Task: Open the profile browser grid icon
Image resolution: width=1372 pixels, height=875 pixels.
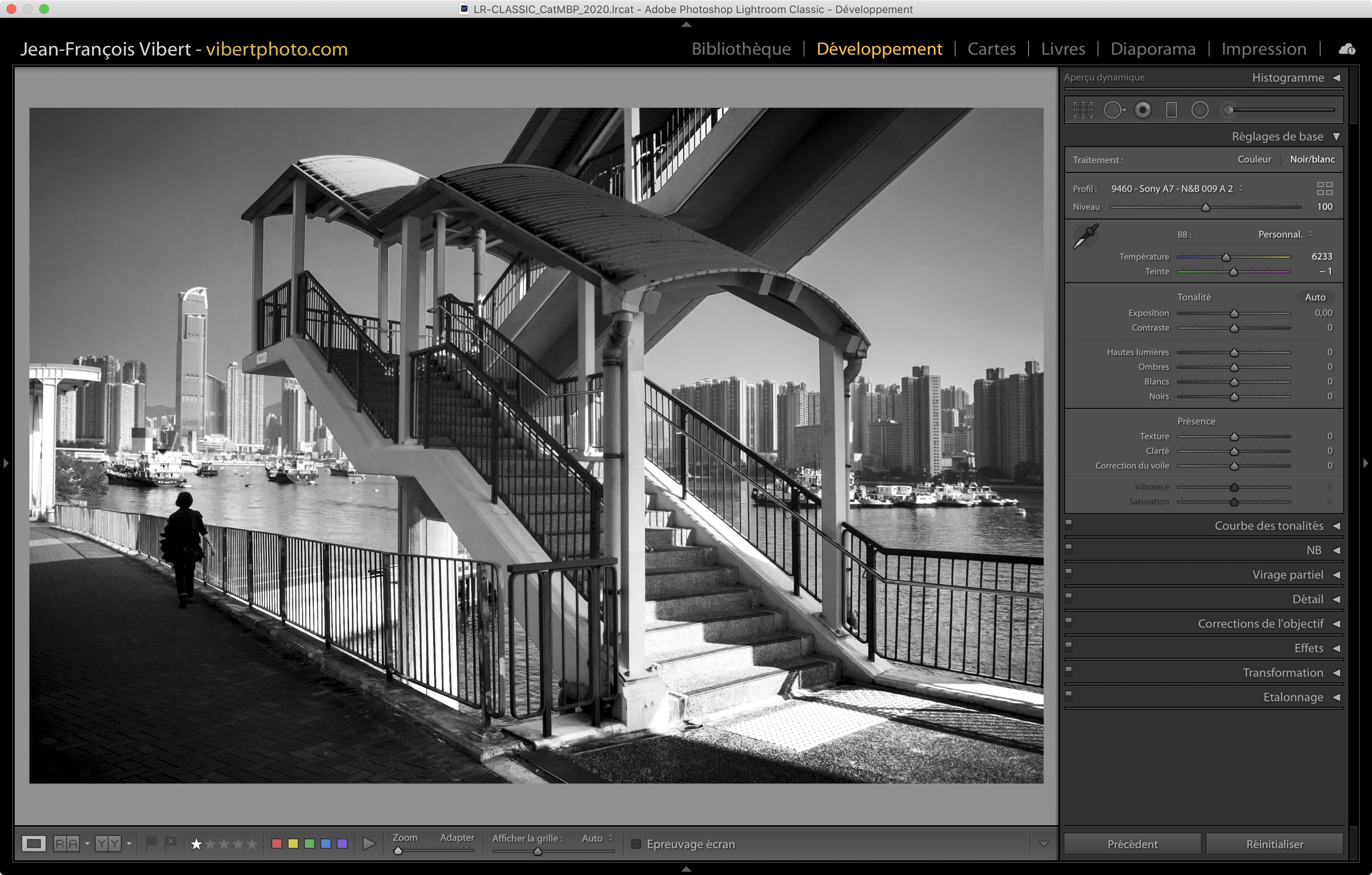Action: (1325, 189)
